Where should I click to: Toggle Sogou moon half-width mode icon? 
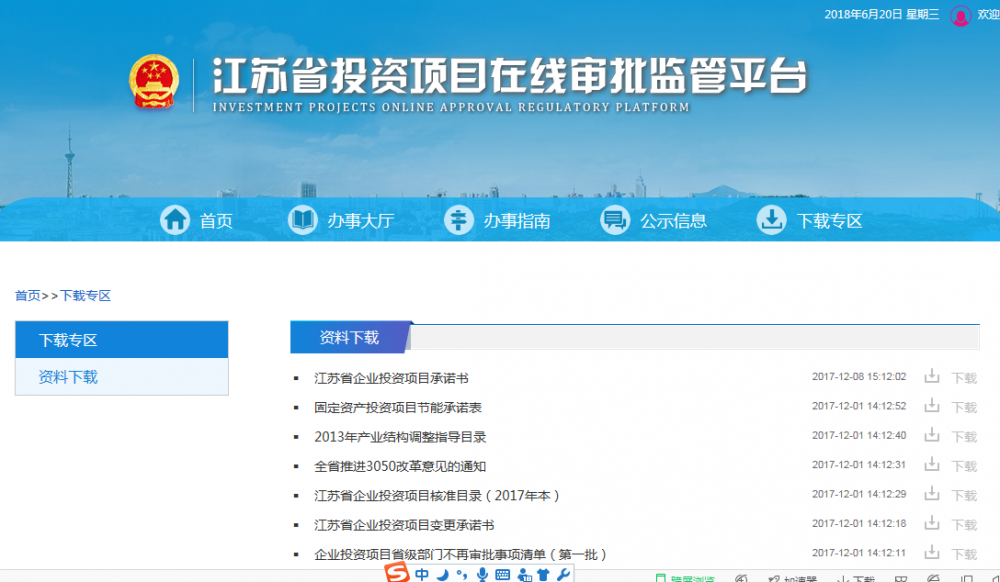442,574
